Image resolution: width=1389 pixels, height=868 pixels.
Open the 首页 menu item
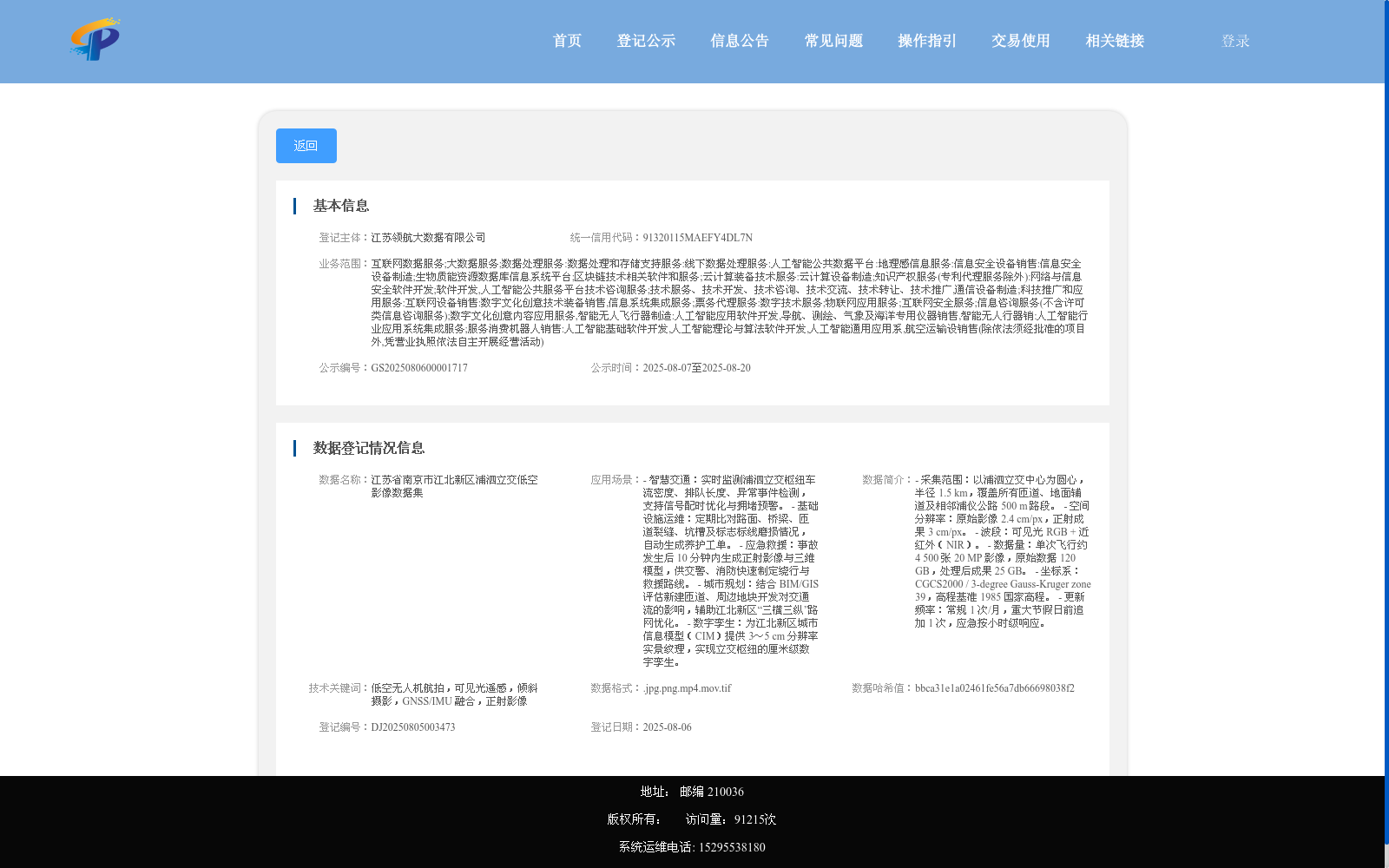coord(567,41)
